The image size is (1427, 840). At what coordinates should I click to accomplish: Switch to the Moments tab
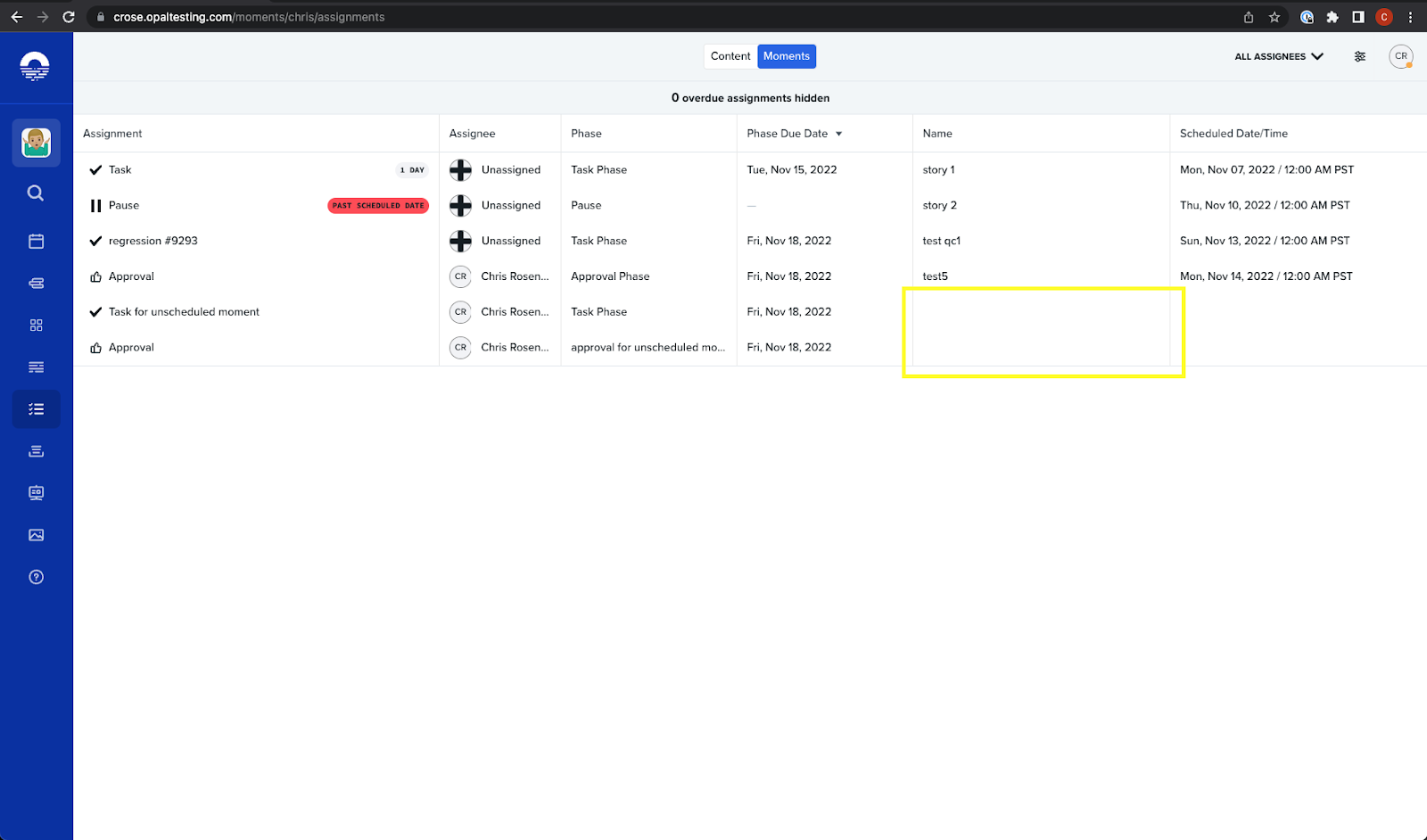coord(787,56)
